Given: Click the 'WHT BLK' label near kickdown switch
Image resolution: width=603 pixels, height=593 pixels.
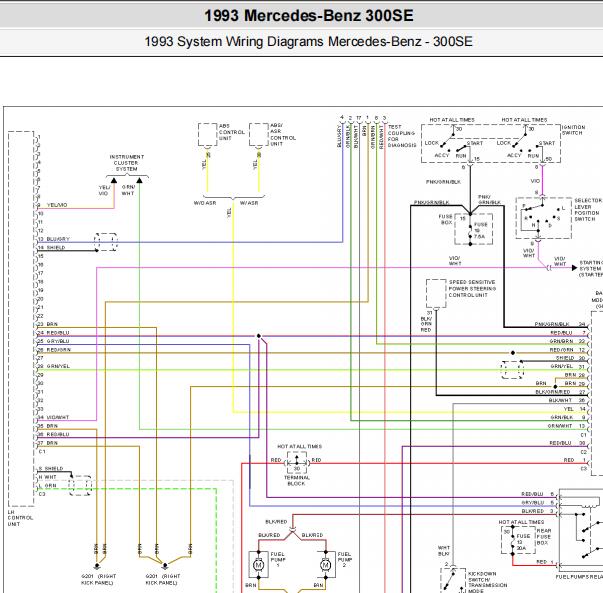Looking at the screenshot, I should 443,551.
